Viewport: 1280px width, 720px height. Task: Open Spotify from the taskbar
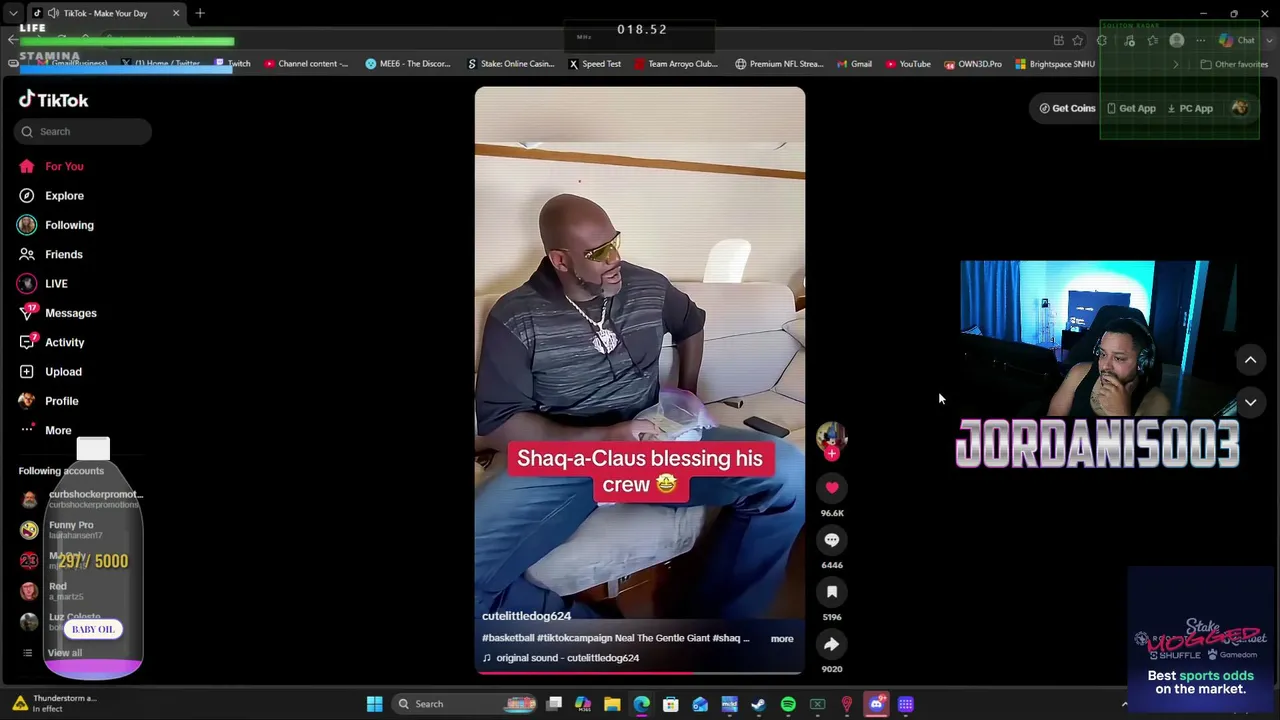tap(788, 704)
